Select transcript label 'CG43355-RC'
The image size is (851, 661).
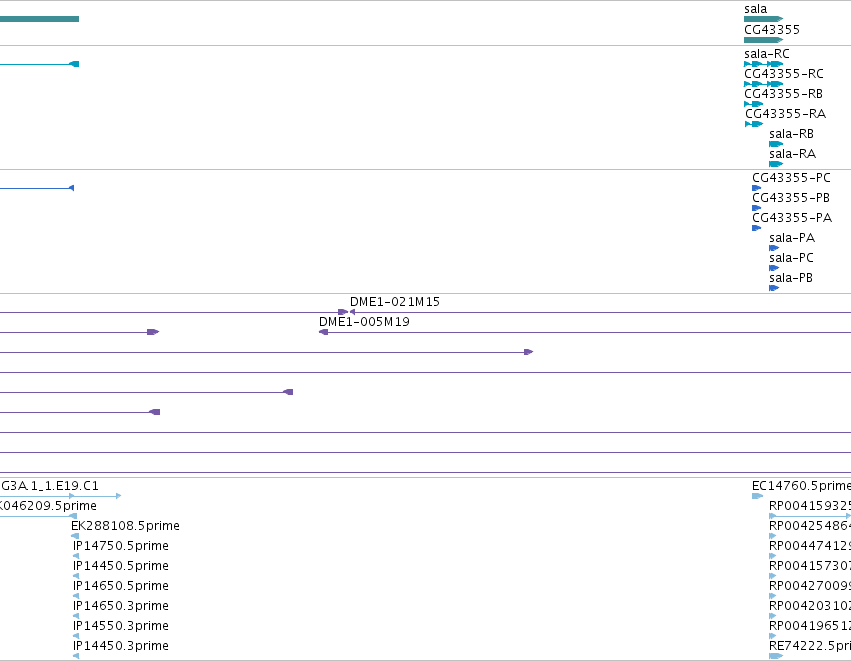[x=784, y=74]
